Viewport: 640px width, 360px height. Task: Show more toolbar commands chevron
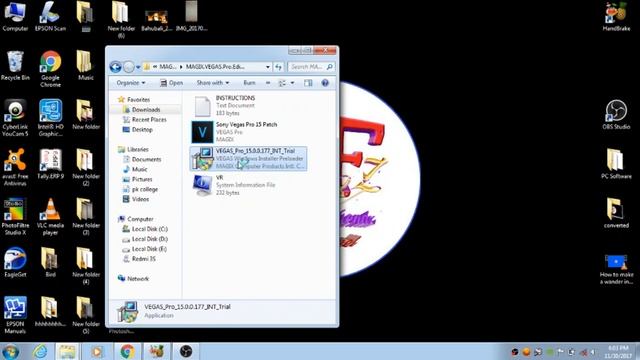[268, 83]
